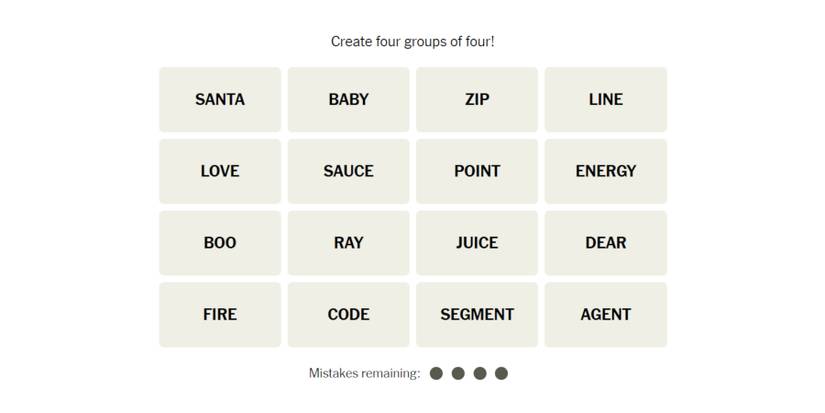
Task: Click the "Create four groups of four!" heading
Action: point(412,42)
